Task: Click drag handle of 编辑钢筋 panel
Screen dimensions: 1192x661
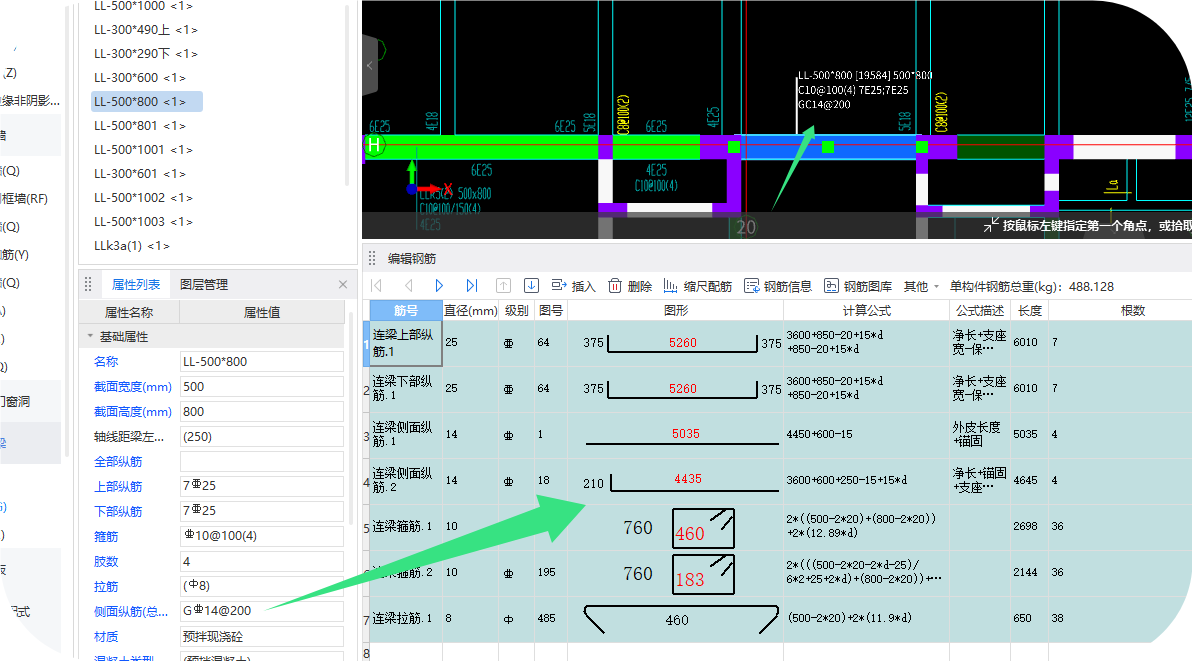Action: click(372, 258)
